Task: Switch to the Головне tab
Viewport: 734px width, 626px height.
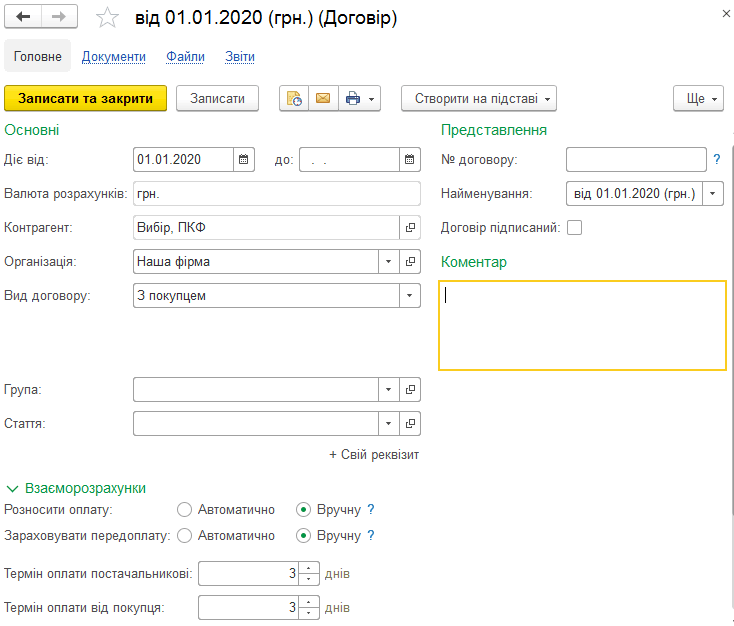Action: [x=37, y=56]
